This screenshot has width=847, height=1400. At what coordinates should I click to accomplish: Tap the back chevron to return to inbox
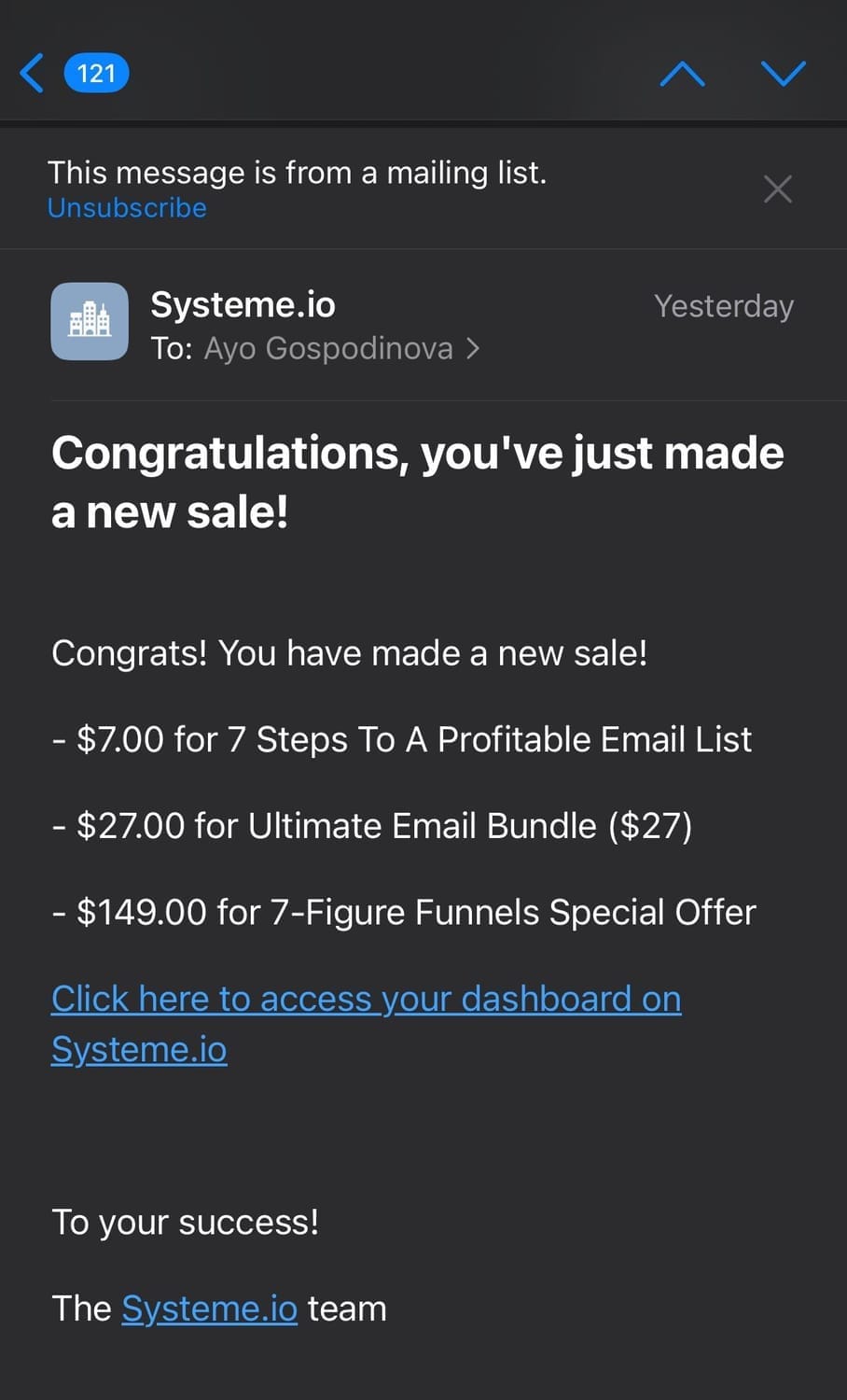point(32,73)
